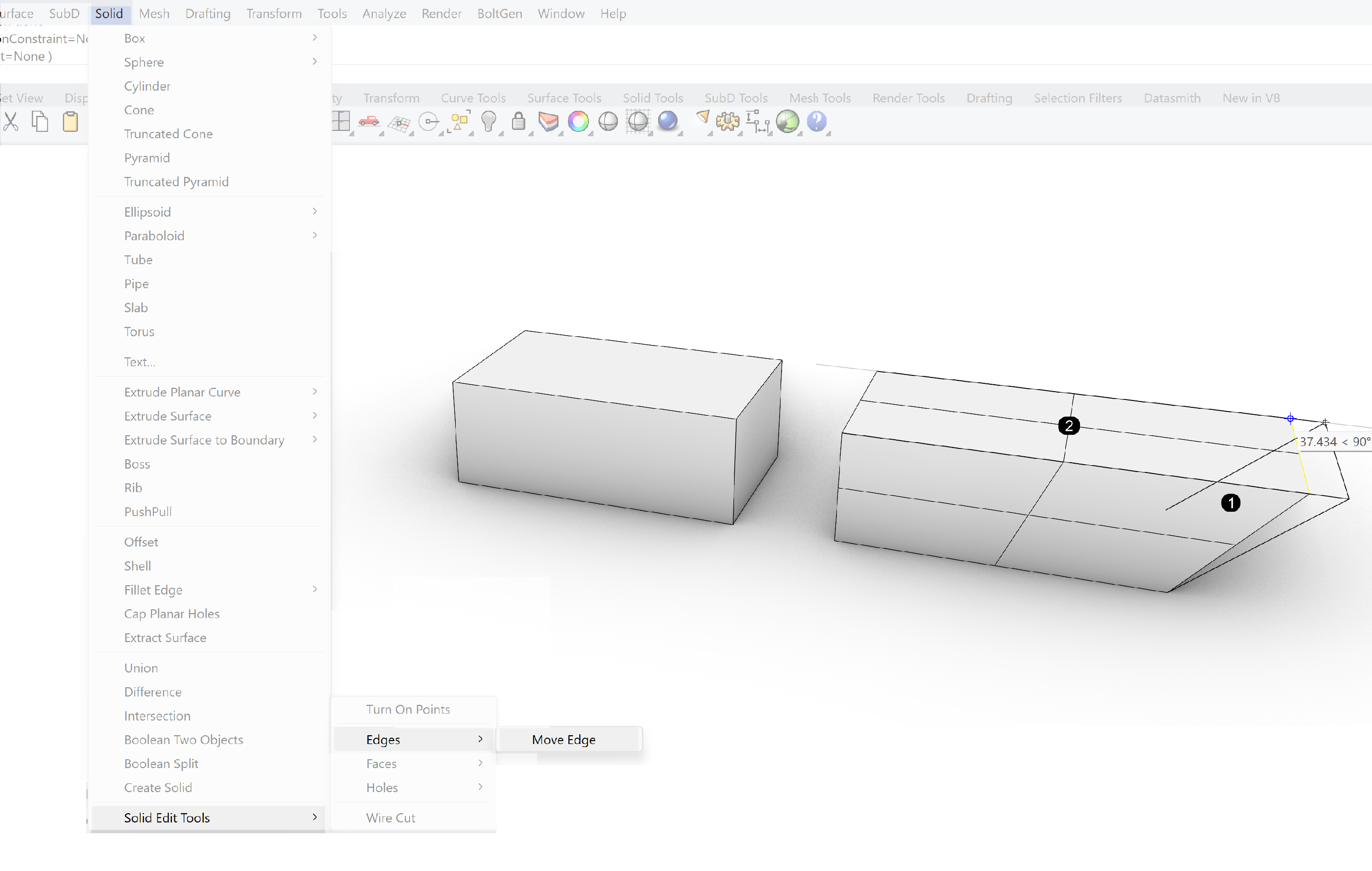Click the Help question mark icon
The height and width of the screenshot is (871, 1372).
tap(816, 122)
